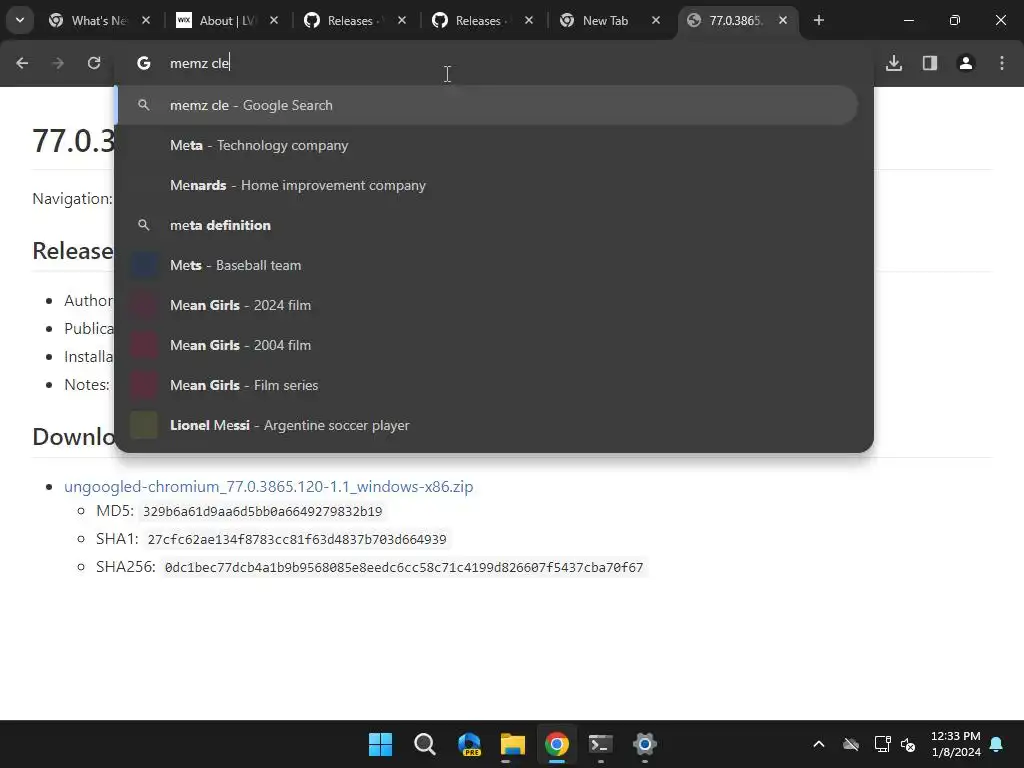Open the Chrome downloads icon
This screenshot has width=1024, height=768.
[894, 63]
